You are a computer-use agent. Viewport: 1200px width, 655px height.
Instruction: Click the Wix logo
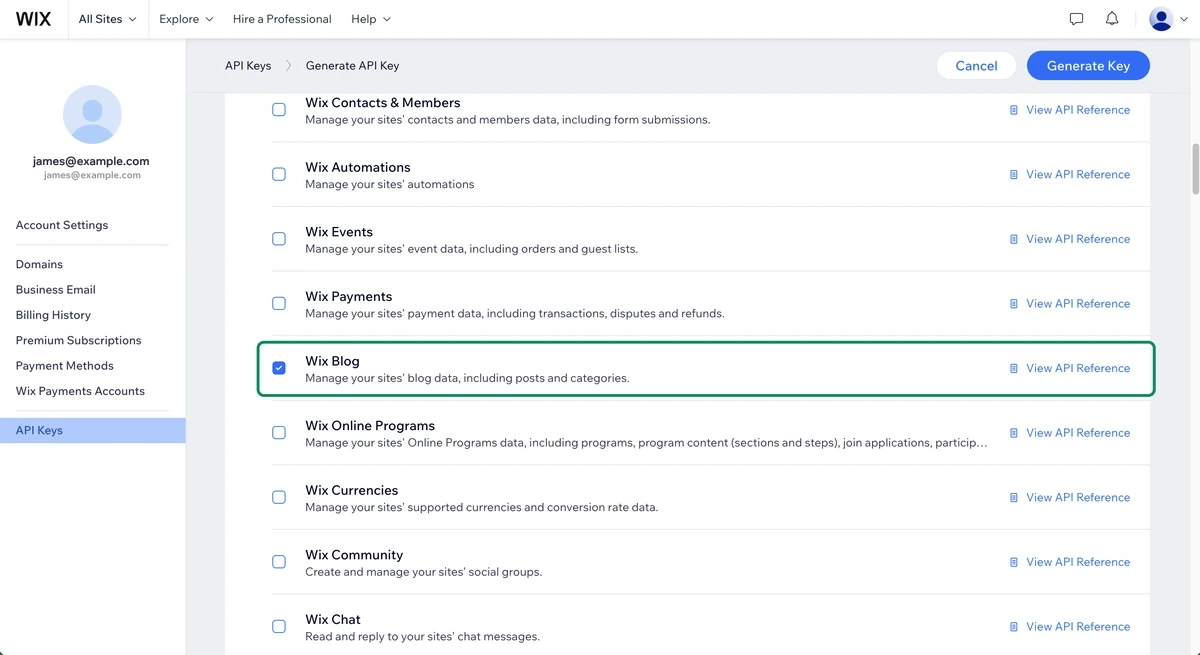[x=33, y=19]
